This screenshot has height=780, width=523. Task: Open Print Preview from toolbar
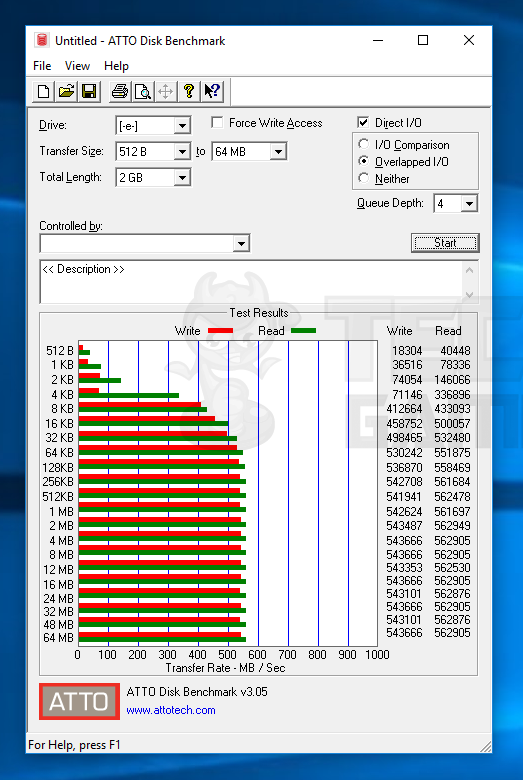pos(142,92)
